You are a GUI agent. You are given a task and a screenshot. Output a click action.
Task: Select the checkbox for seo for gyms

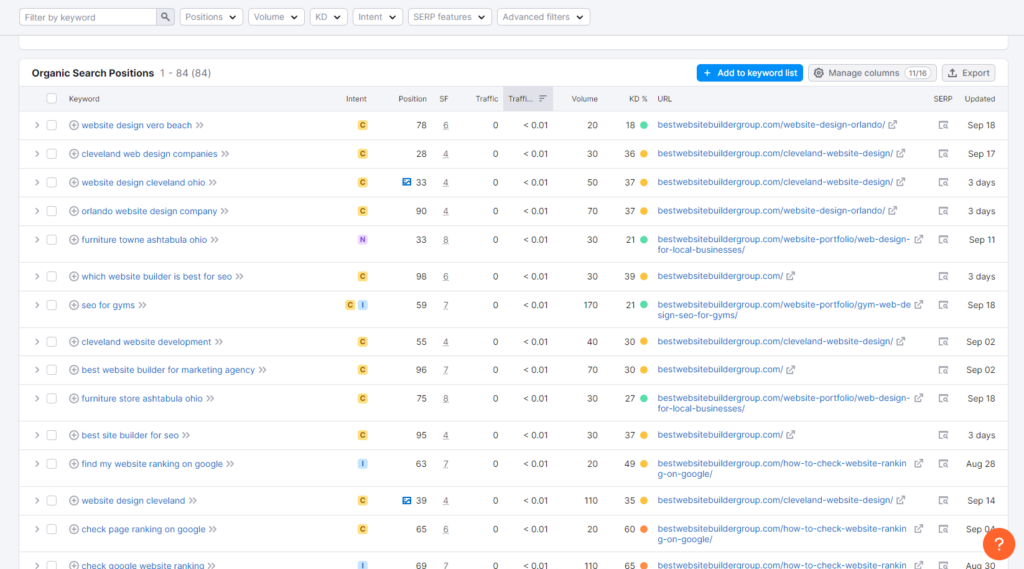pyautogui.click(x=52, y=305)
